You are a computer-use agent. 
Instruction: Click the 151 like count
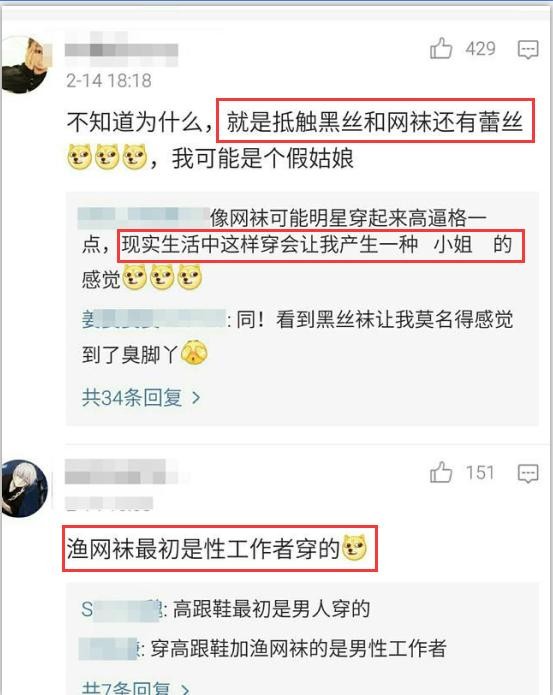480,472
